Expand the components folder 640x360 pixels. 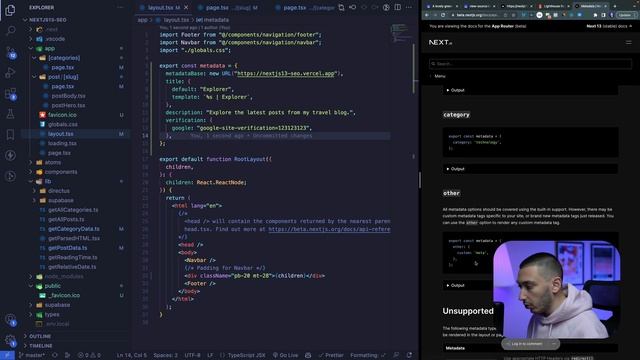61,172
